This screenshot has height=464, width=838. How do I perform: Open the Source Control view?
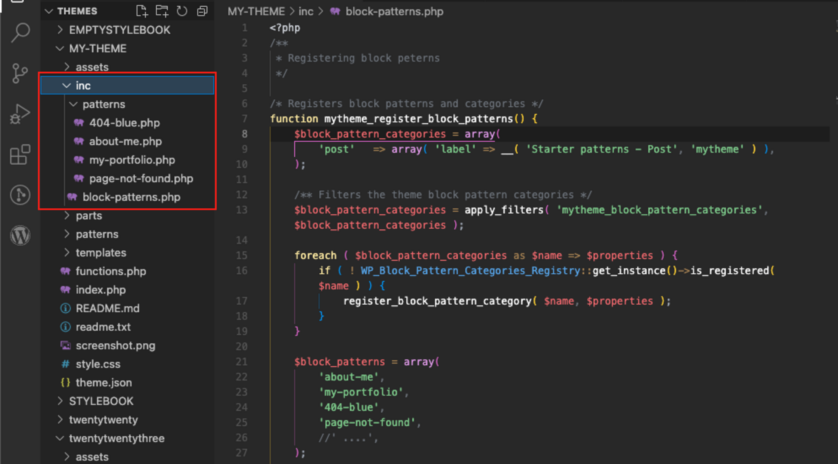coord(19,74)
